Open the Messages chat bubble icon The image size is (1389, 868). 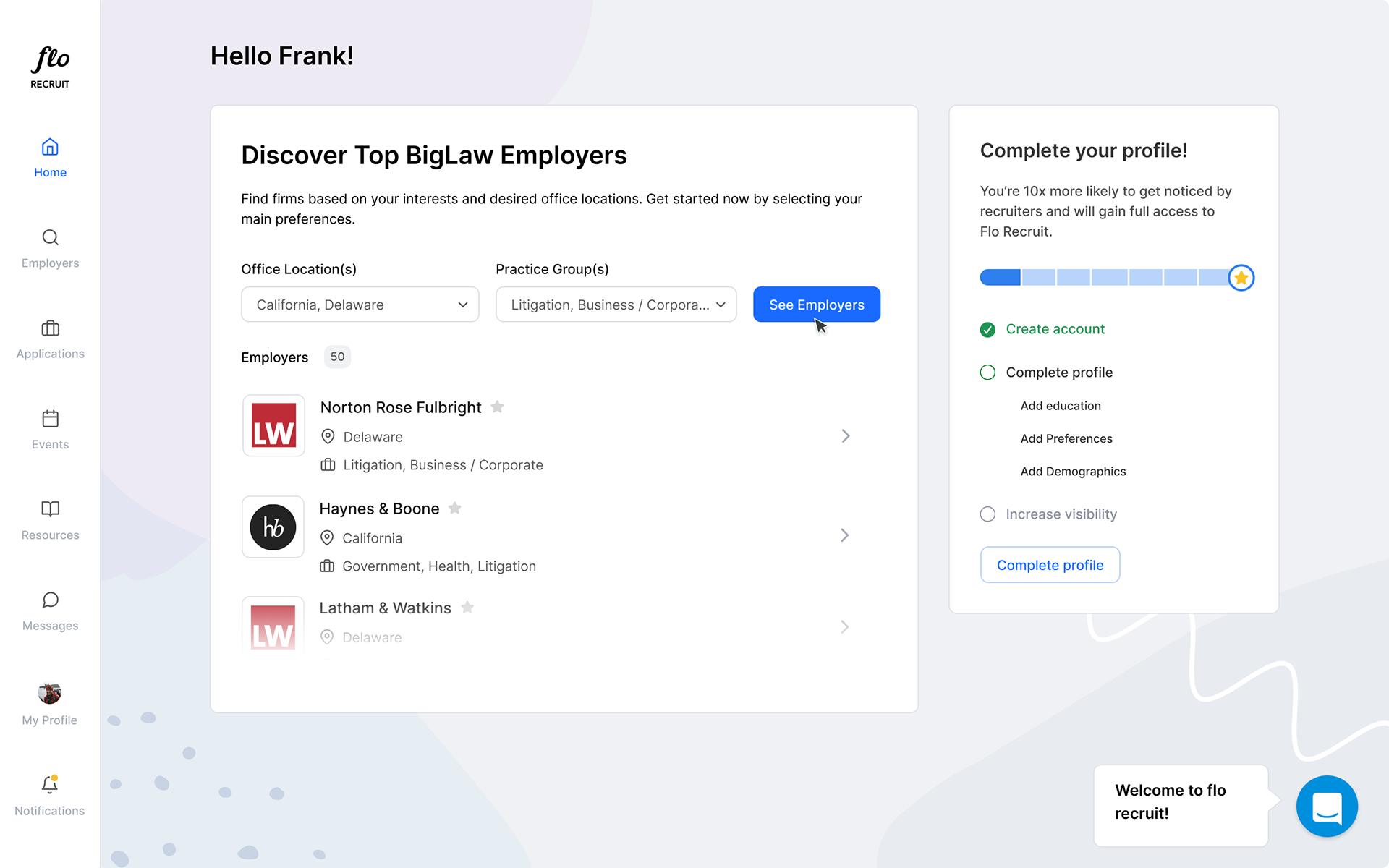pyautogui.click(x=50, y=600)
